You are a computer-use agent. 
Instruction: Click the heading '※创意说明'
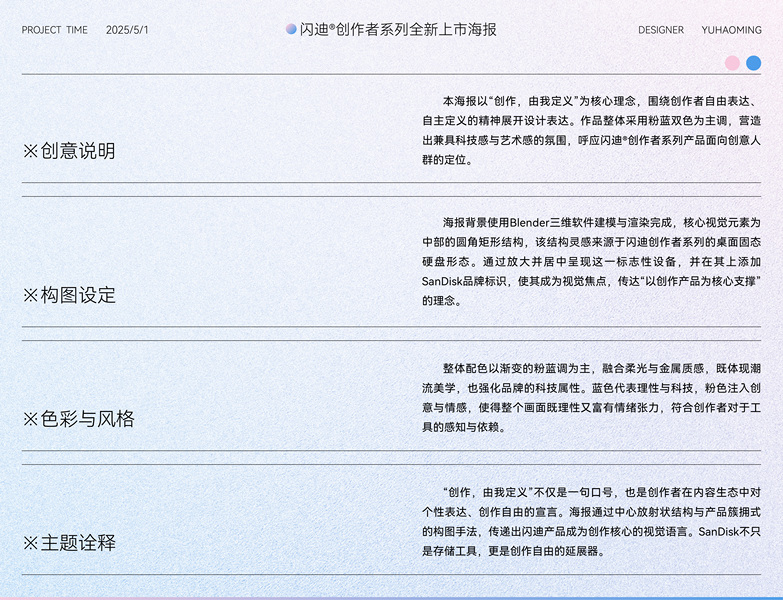click(69, 151)
